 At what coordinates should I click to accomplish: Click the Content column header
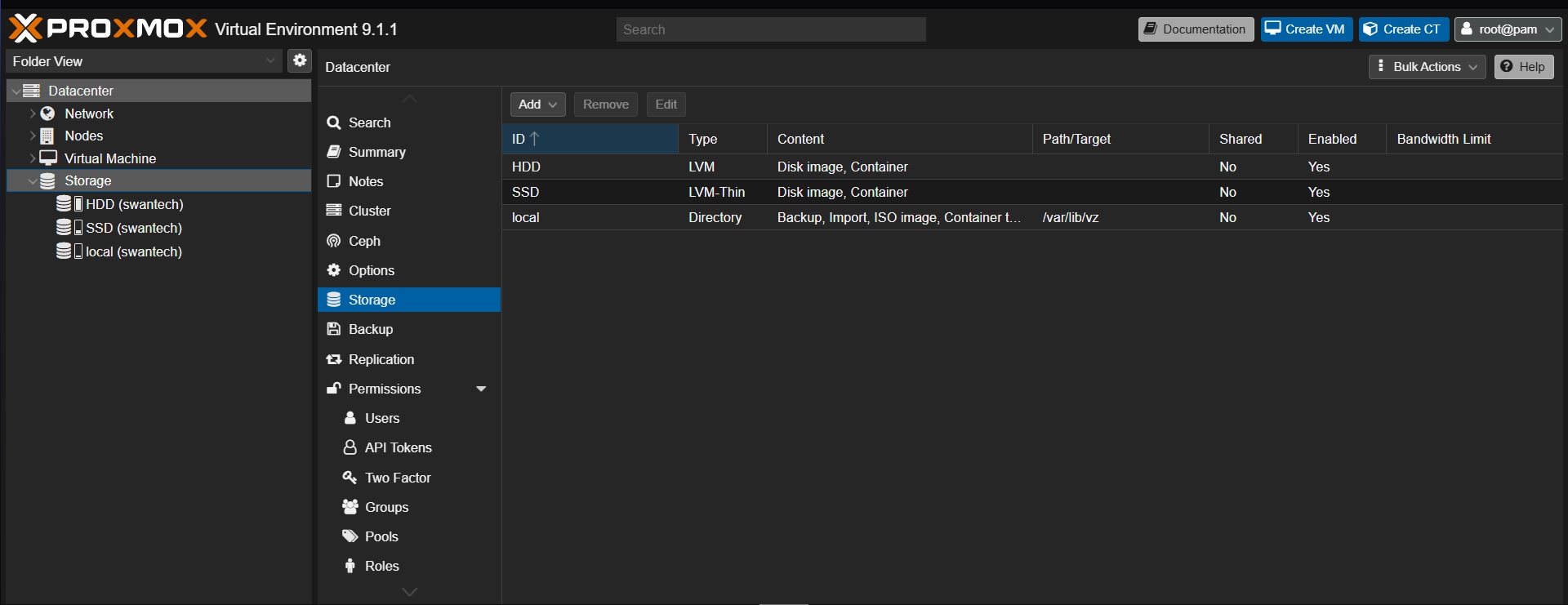(x=899, y=139)
